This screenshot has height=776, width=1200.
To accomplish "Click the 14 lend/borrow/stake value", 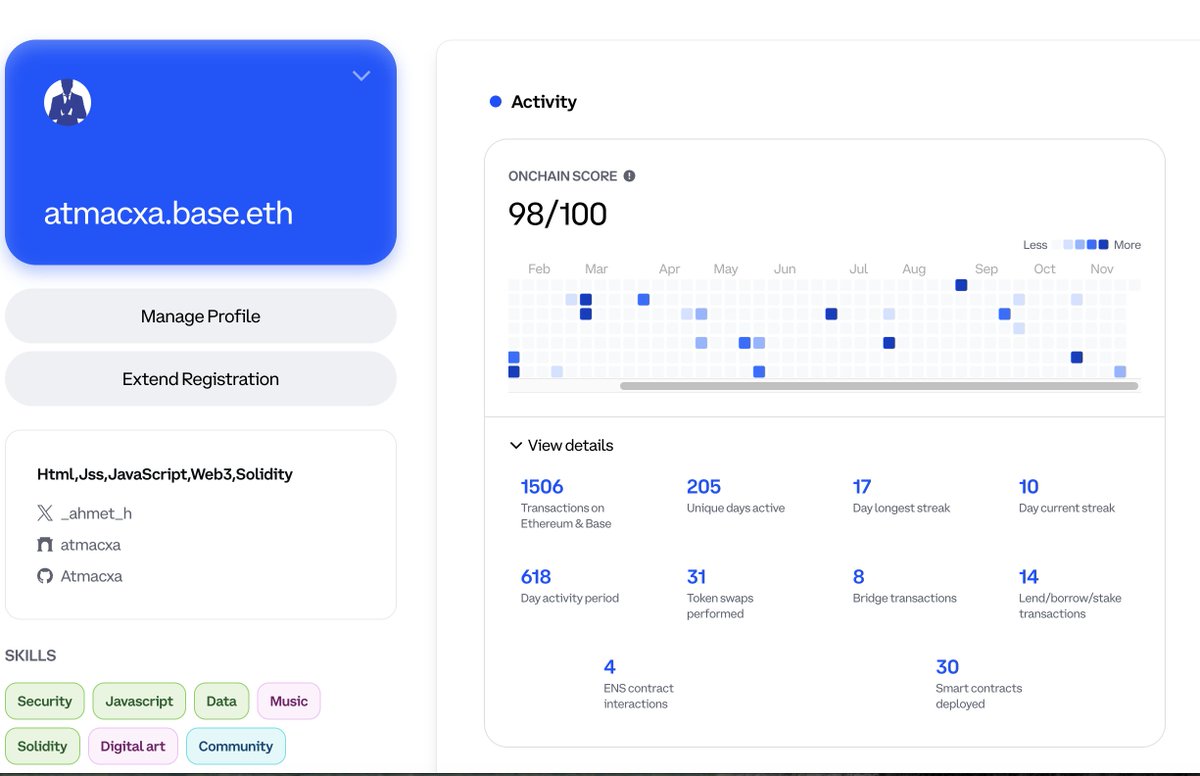I will tap(1029, 577).
